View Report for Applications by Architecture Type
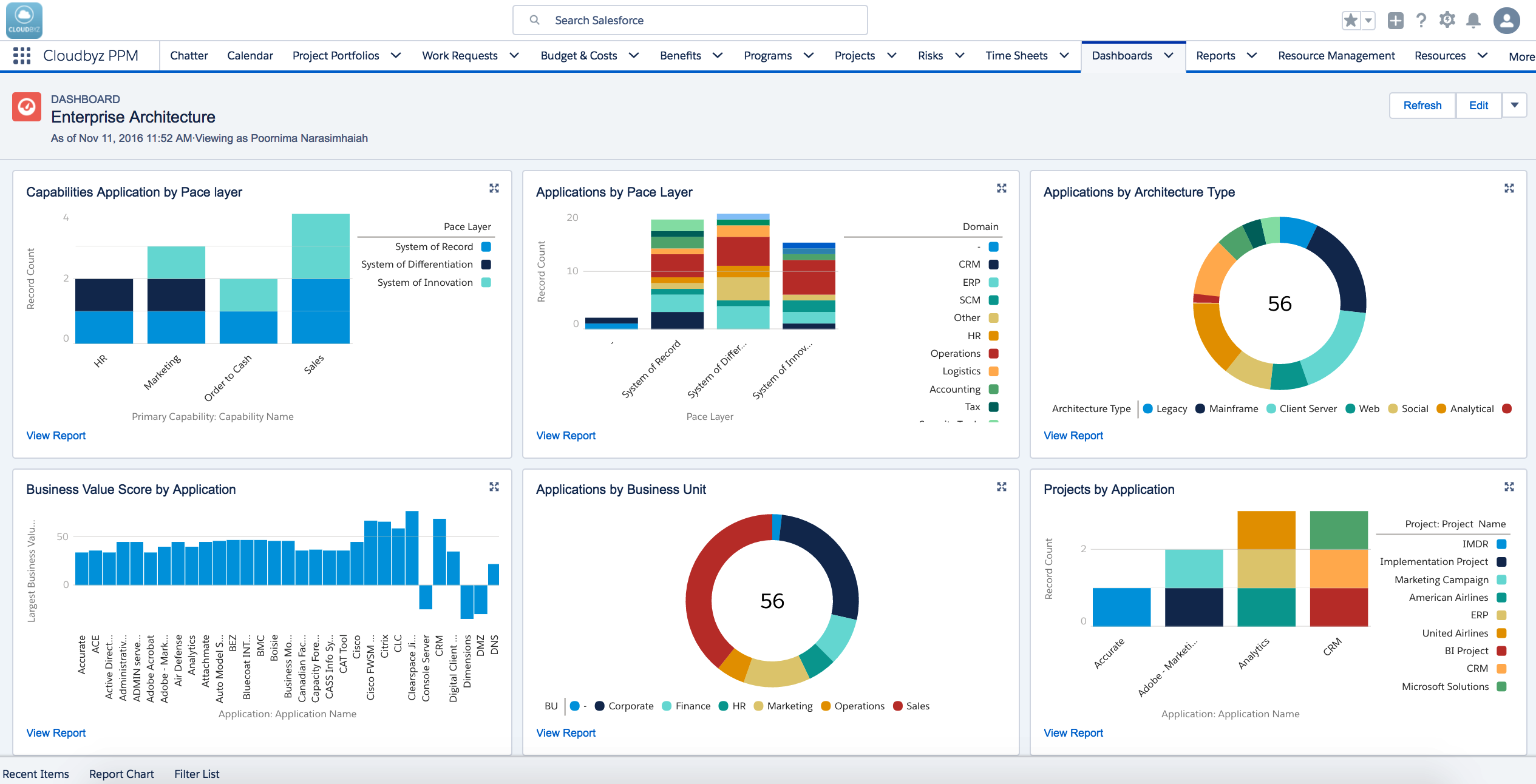This screenshot has width=1536, height=784. coord(1073,436)
